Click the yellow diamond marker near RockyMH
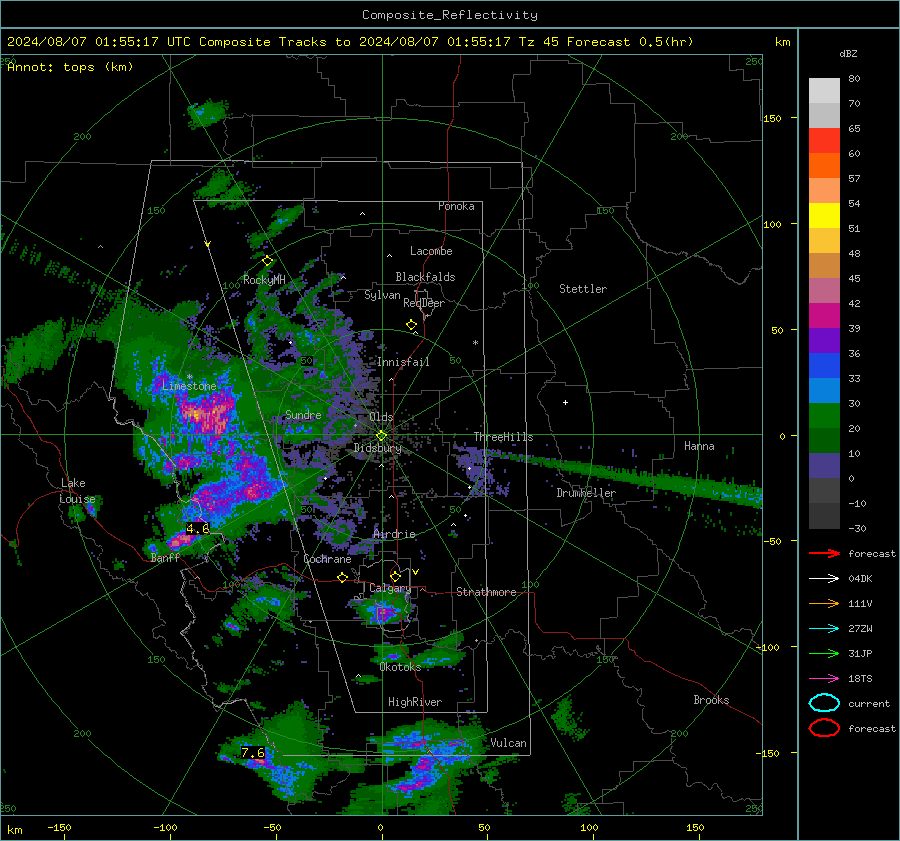Image resolution: width=900 pixels, height=841 pixels. click(x=267, y=261)
